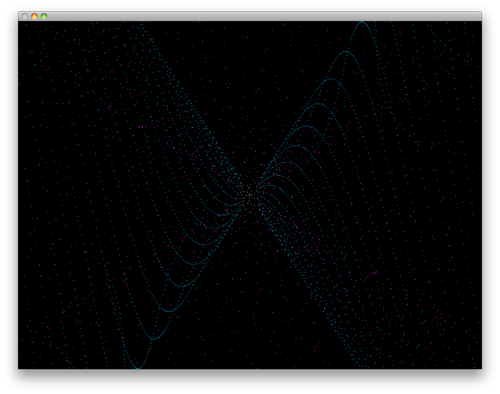Screen dimensions: 500x394
Task: Click the empty gray window title bar
Action: point(263,16)
